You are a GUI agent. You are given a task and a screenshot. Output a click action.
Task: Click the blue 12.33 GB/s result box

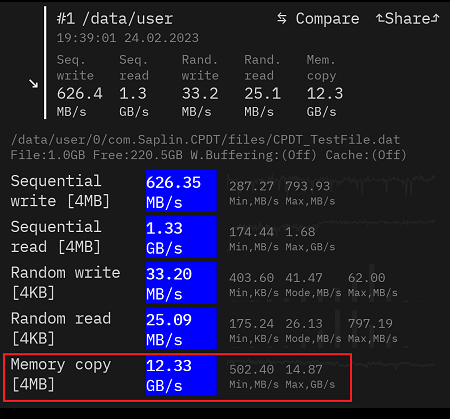coord(181,375)
